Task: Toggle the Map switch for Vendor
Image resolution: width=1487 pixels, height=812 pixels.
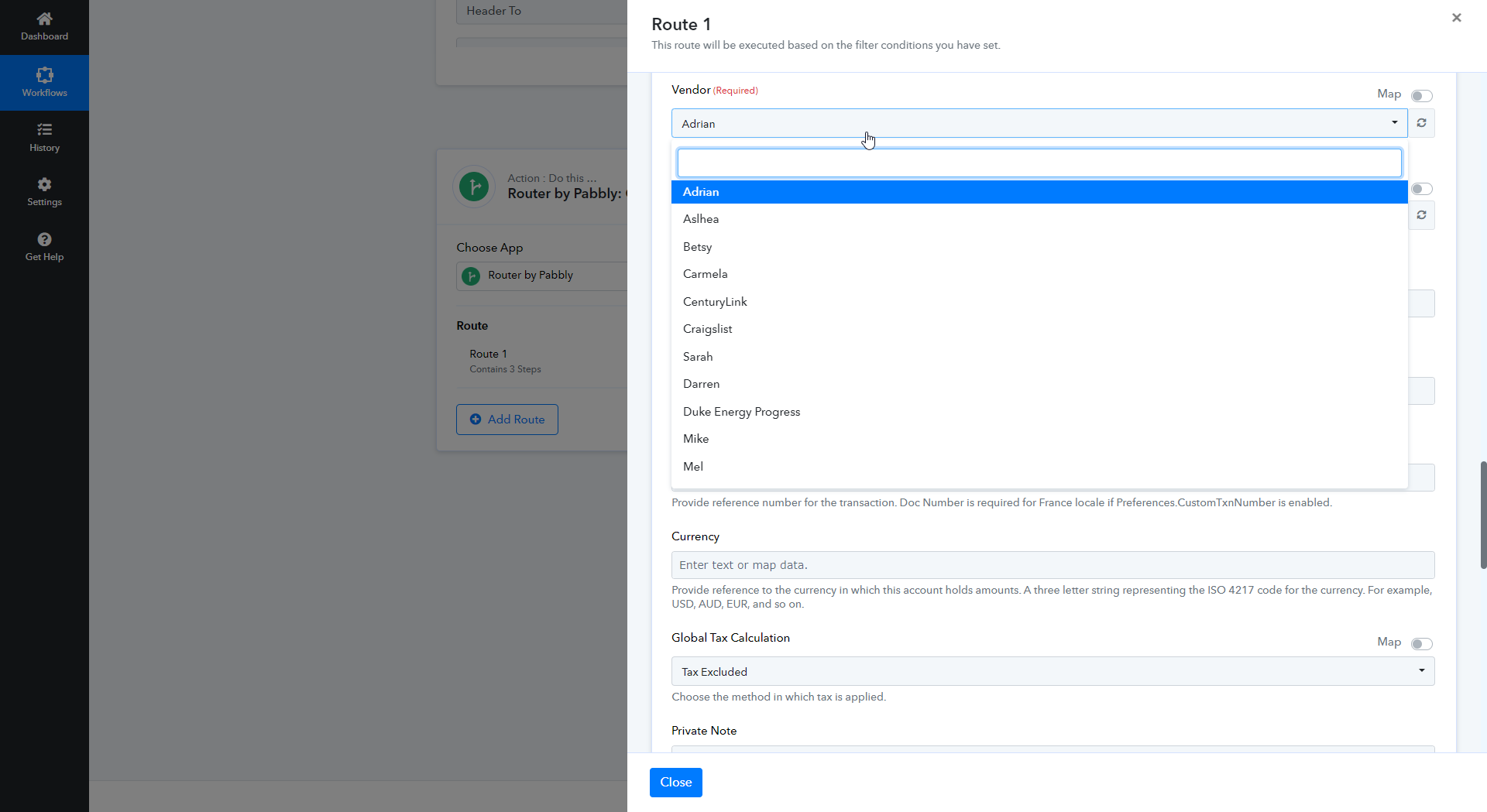Action: tap(1421, 96)
